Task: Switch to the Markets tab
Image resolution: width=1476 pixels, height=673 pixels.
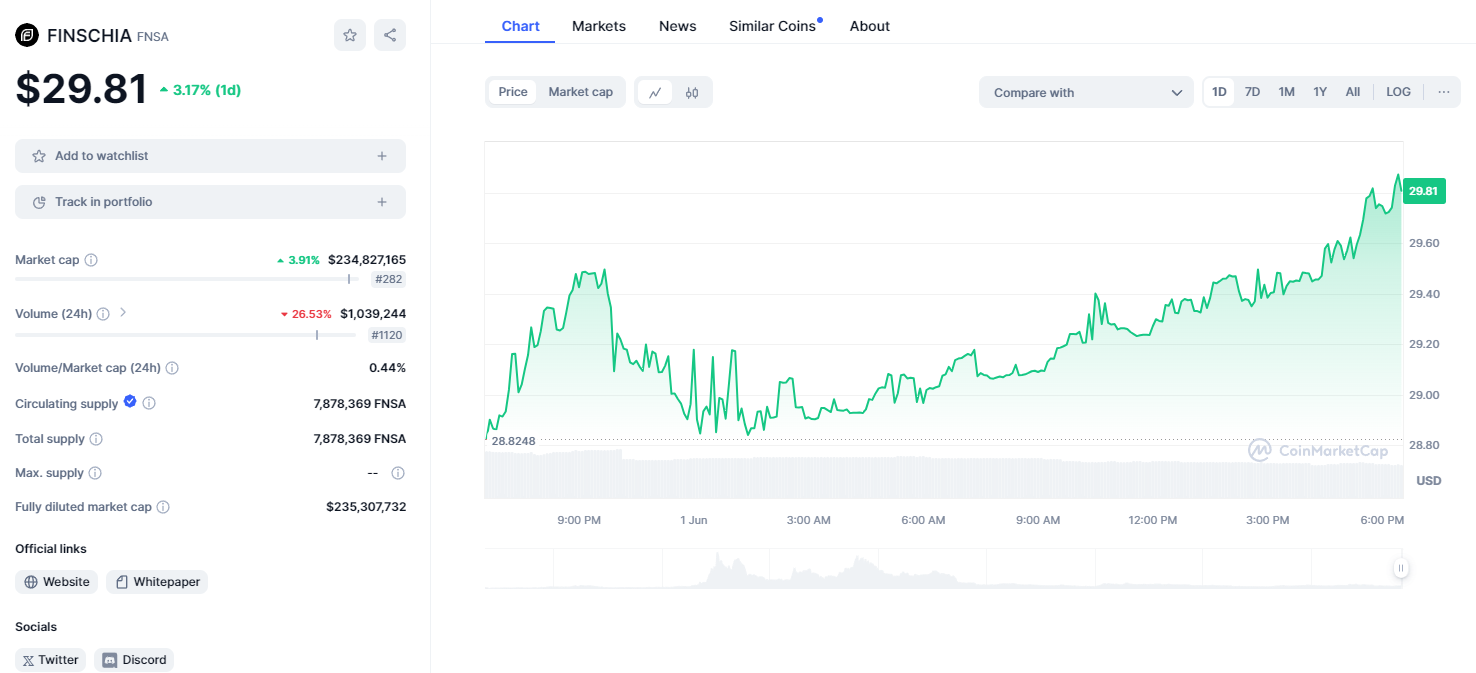Action: (x=599, y=26)
